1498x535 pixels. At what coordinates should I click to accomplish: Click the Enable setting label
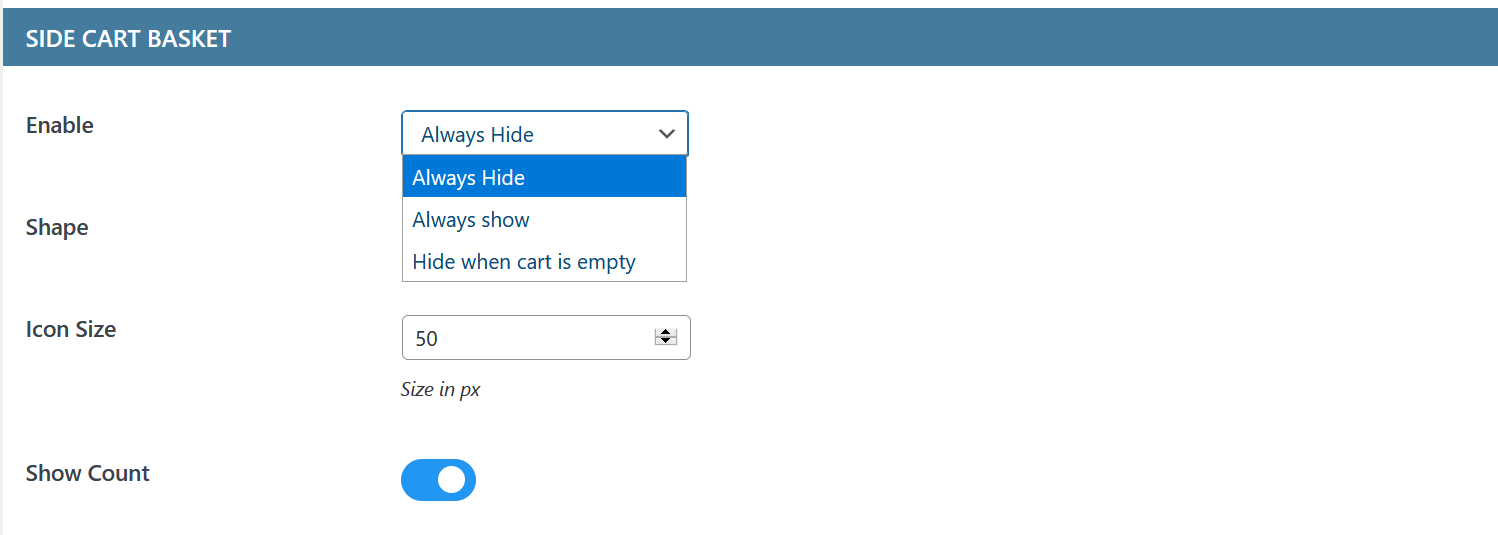[x=60, y=126]
